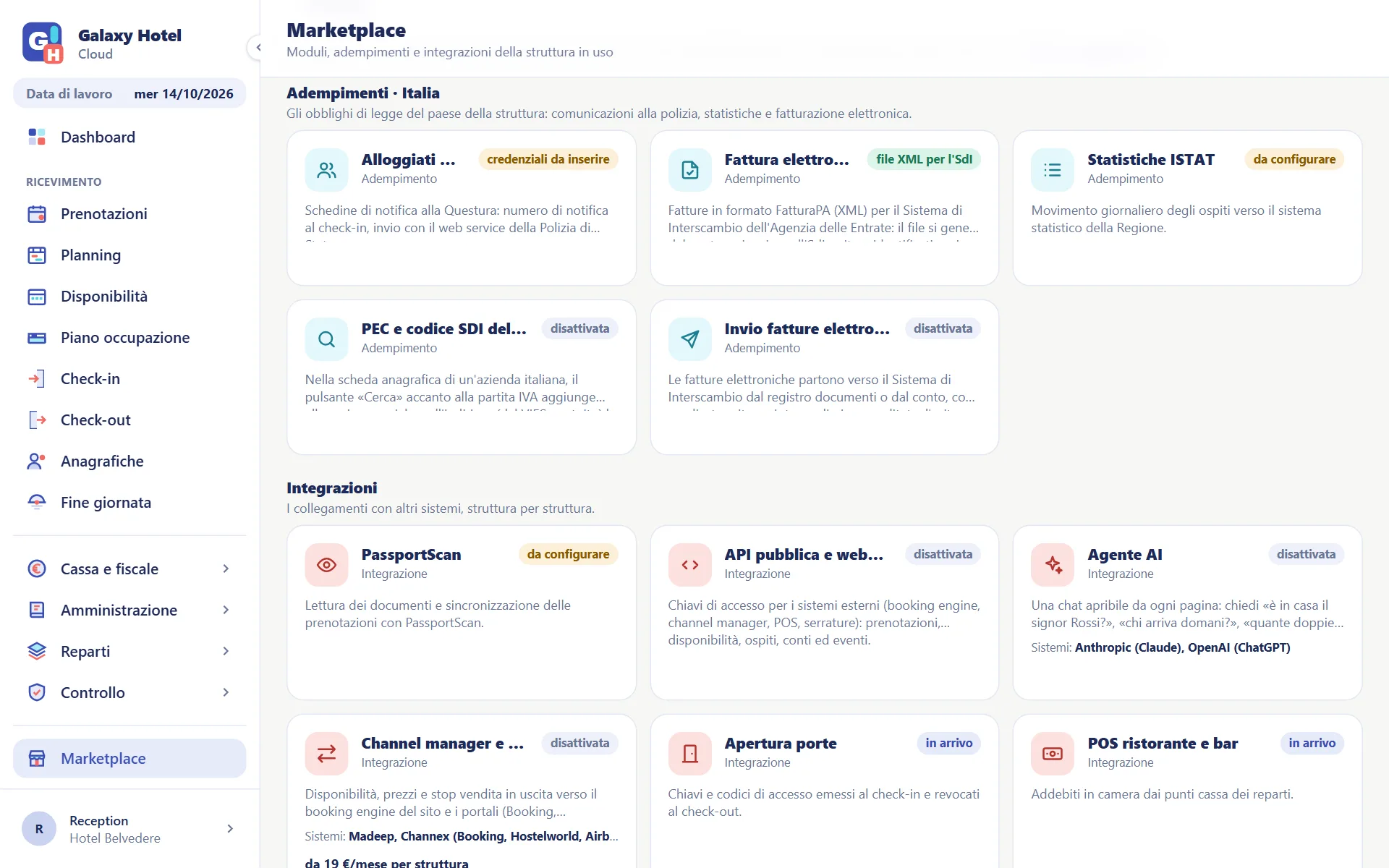The width and height of the screenshot is (1389, 868).
Task: Click the POS ristorante e bar icon
Action: point(1053,754)
